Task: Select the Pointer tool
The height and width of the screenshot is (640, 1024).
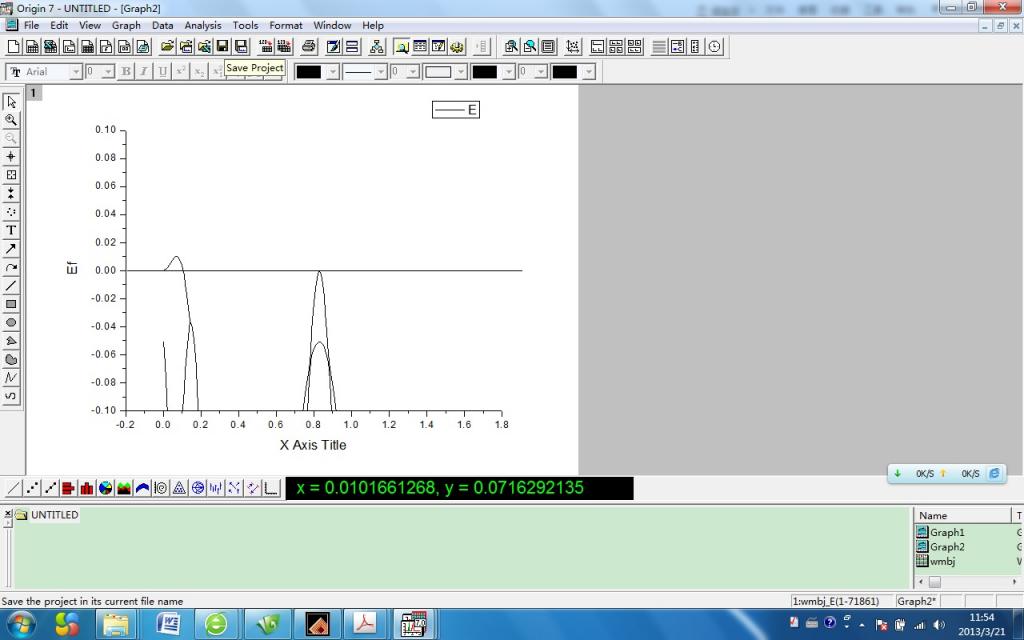Action: 11,102
